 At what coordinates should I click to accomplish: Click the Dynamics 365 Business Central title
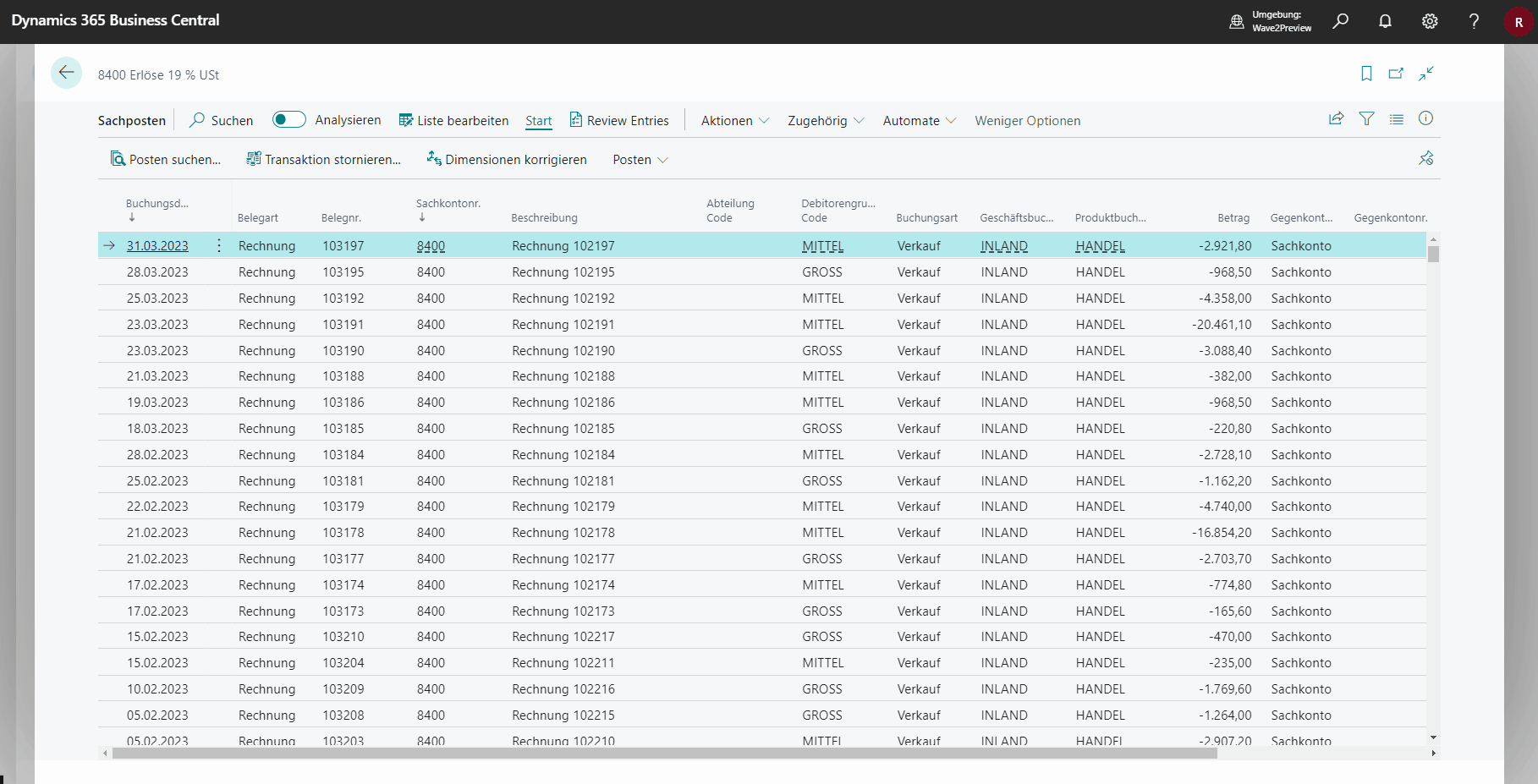pos(115,20)
